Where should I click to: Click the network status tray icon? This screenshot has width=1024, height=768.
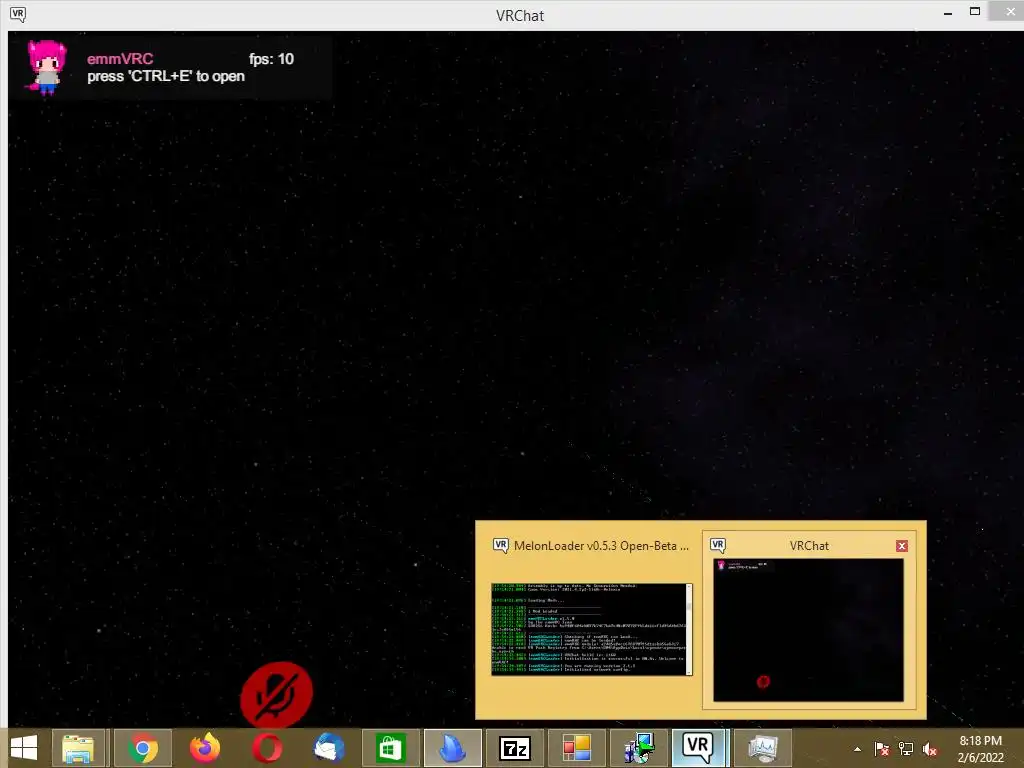click(906, 749)
